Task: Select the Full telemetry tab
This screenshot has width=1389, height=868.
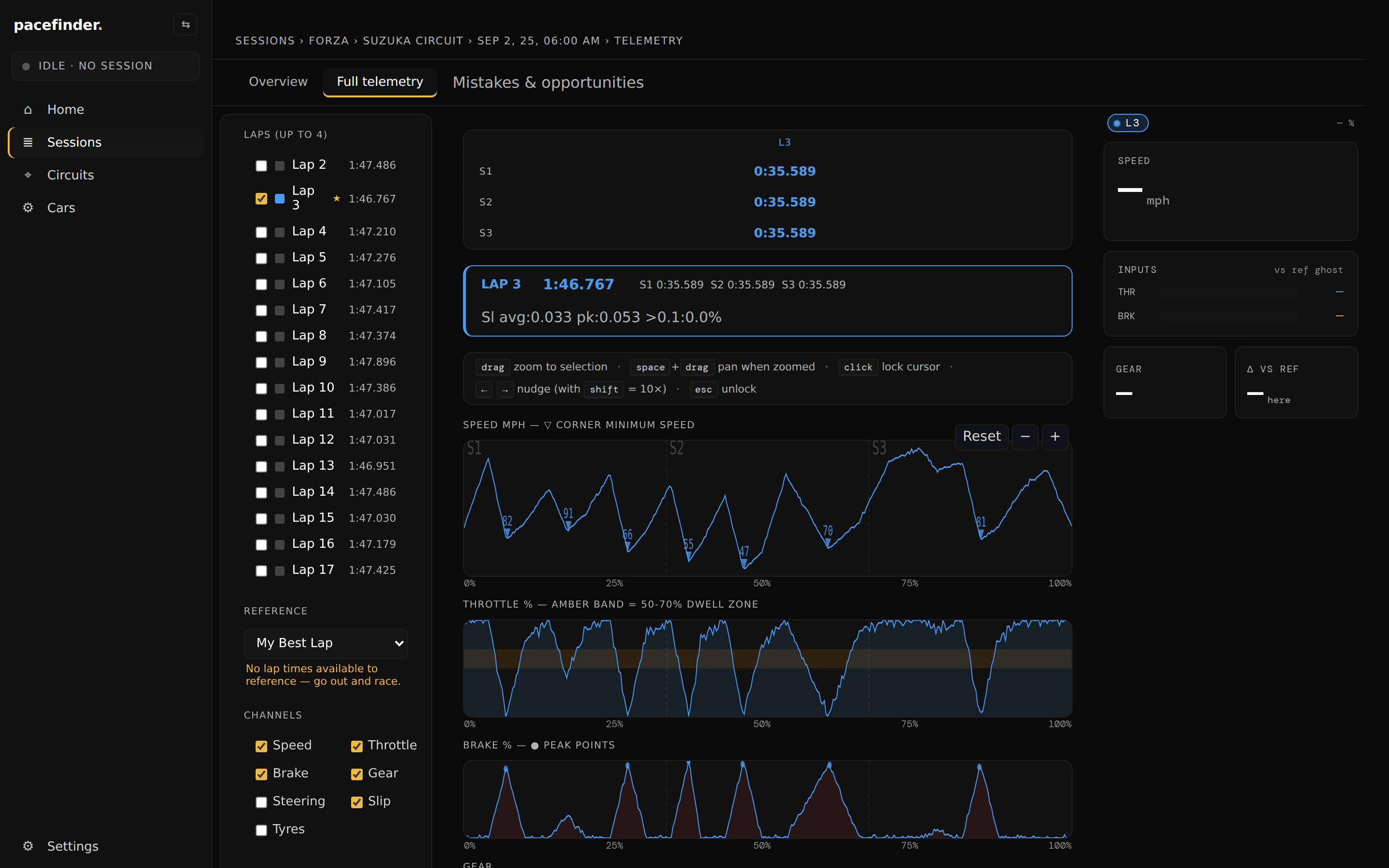Action: point(380,81)
